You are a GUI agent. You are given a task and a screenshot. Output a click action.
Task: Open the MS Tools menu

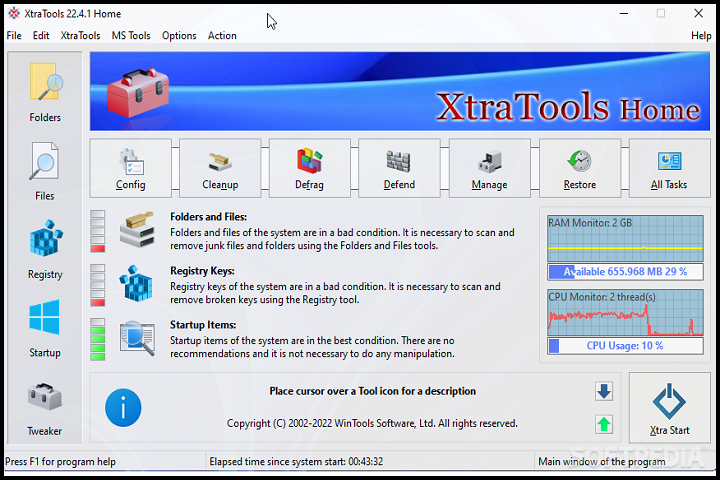tap(131, 36)
